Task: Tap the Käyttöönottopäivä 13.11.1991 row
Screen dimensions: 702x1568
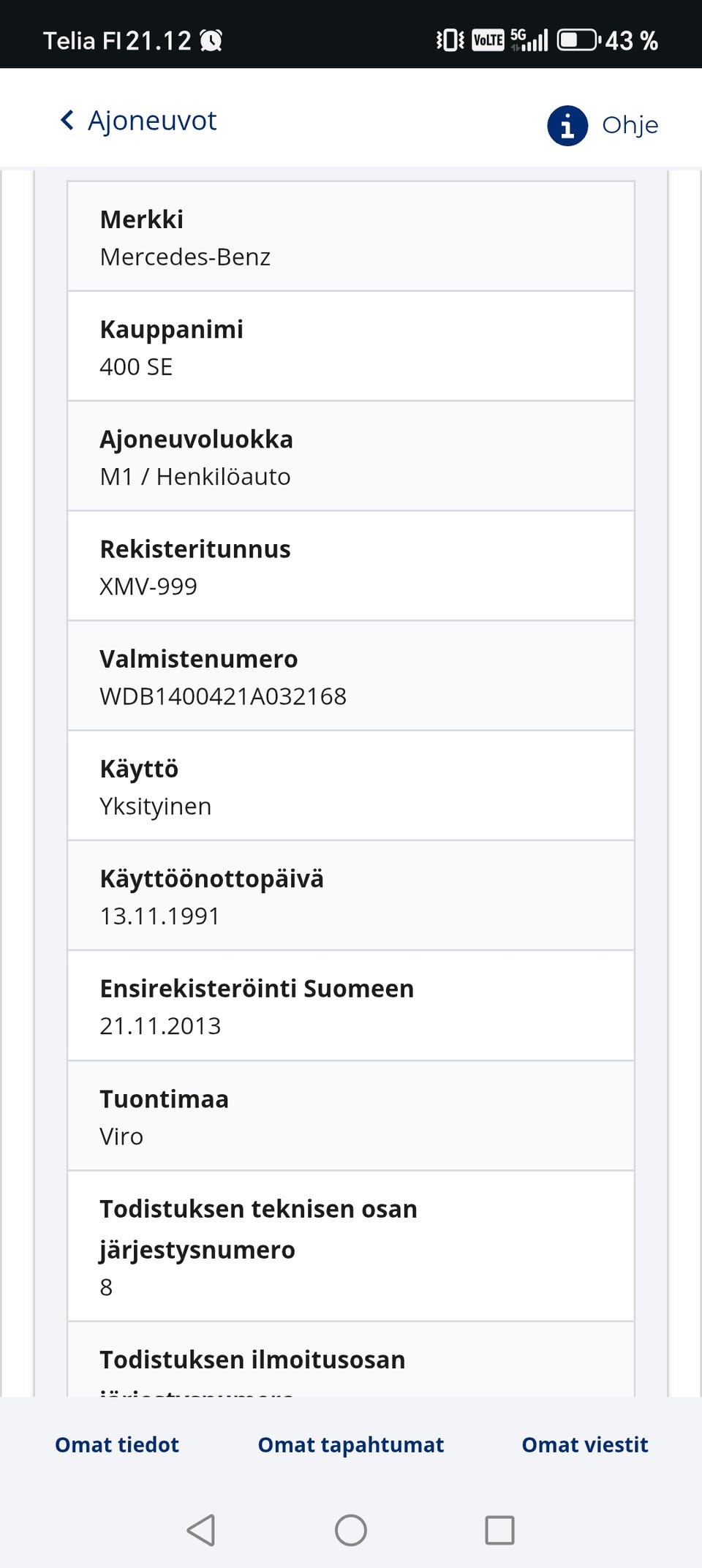Action: coord(351,896)
